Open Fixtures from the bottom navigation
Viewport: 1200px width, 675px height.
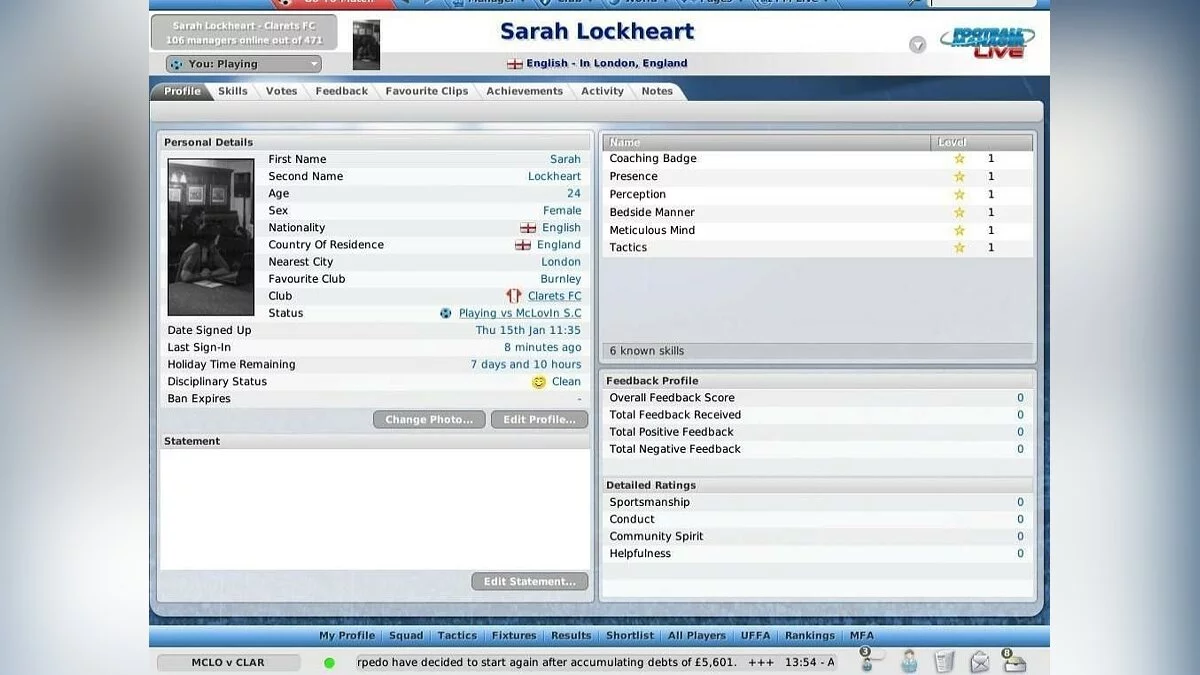click(514, 636)
